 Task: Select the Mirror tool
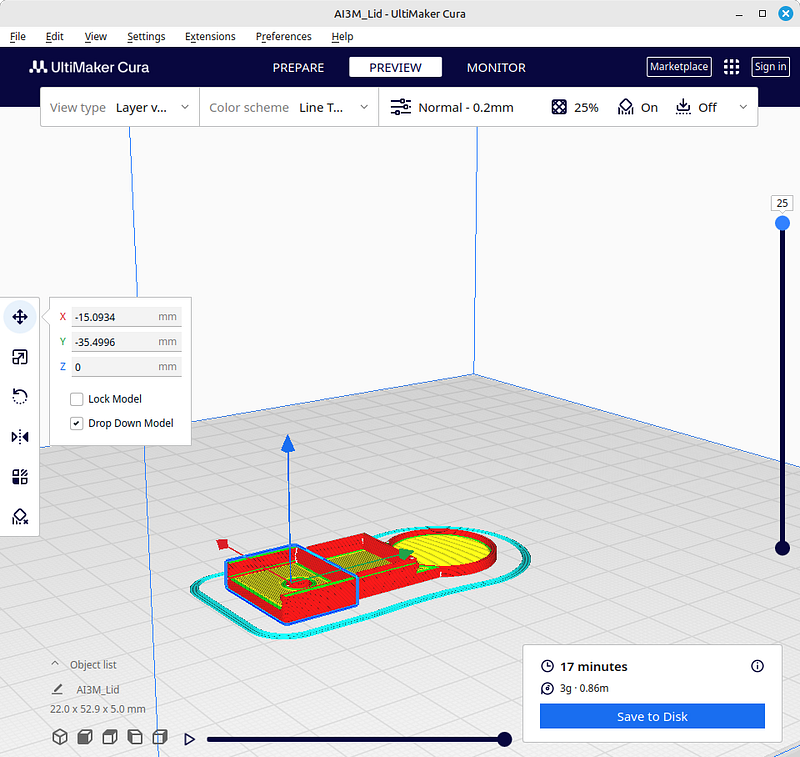click(x=20, y=437)
